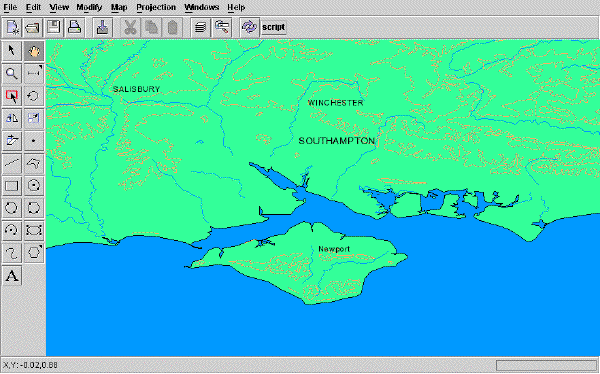
Task: Open a file with the folder icon
Action: (33, 28)
